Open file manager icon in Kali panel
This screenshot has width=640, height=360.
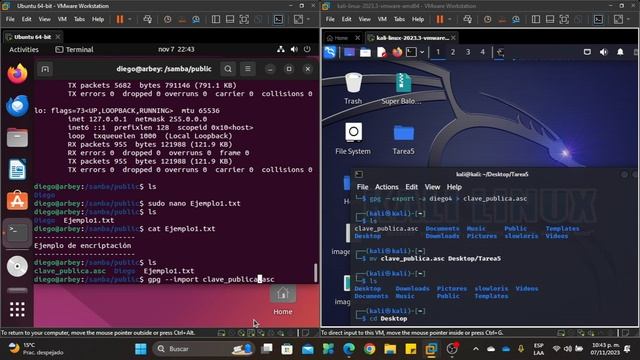pos(365,52)
